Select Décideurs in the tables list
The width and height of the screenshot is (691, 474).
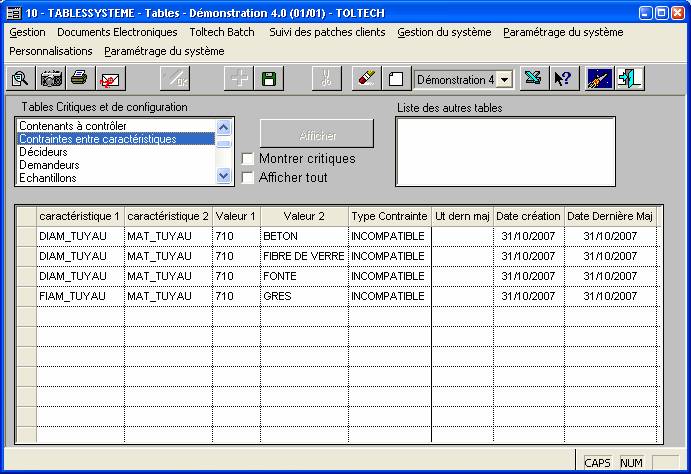(x=116, y=152)
